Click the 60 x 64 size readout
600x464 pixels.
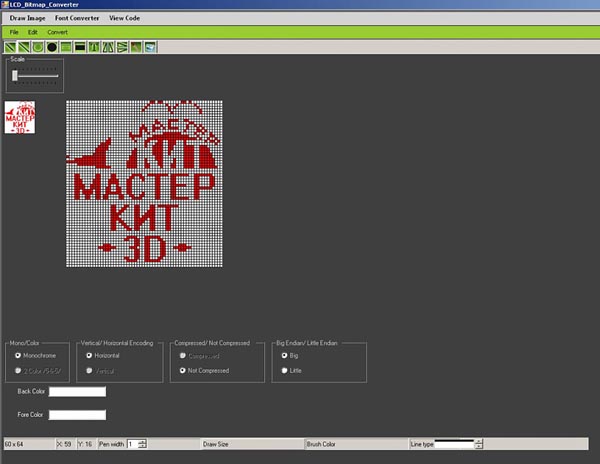pyautogui.click(x=14, y=444)
